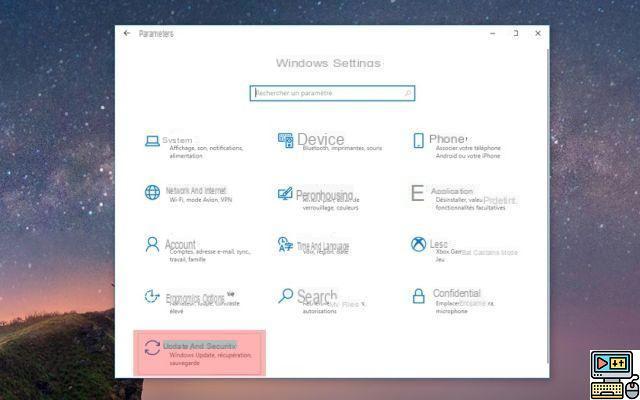Open the Search category label
The width and height of the screenshot is (640, 400).
[x=317, y=296]
